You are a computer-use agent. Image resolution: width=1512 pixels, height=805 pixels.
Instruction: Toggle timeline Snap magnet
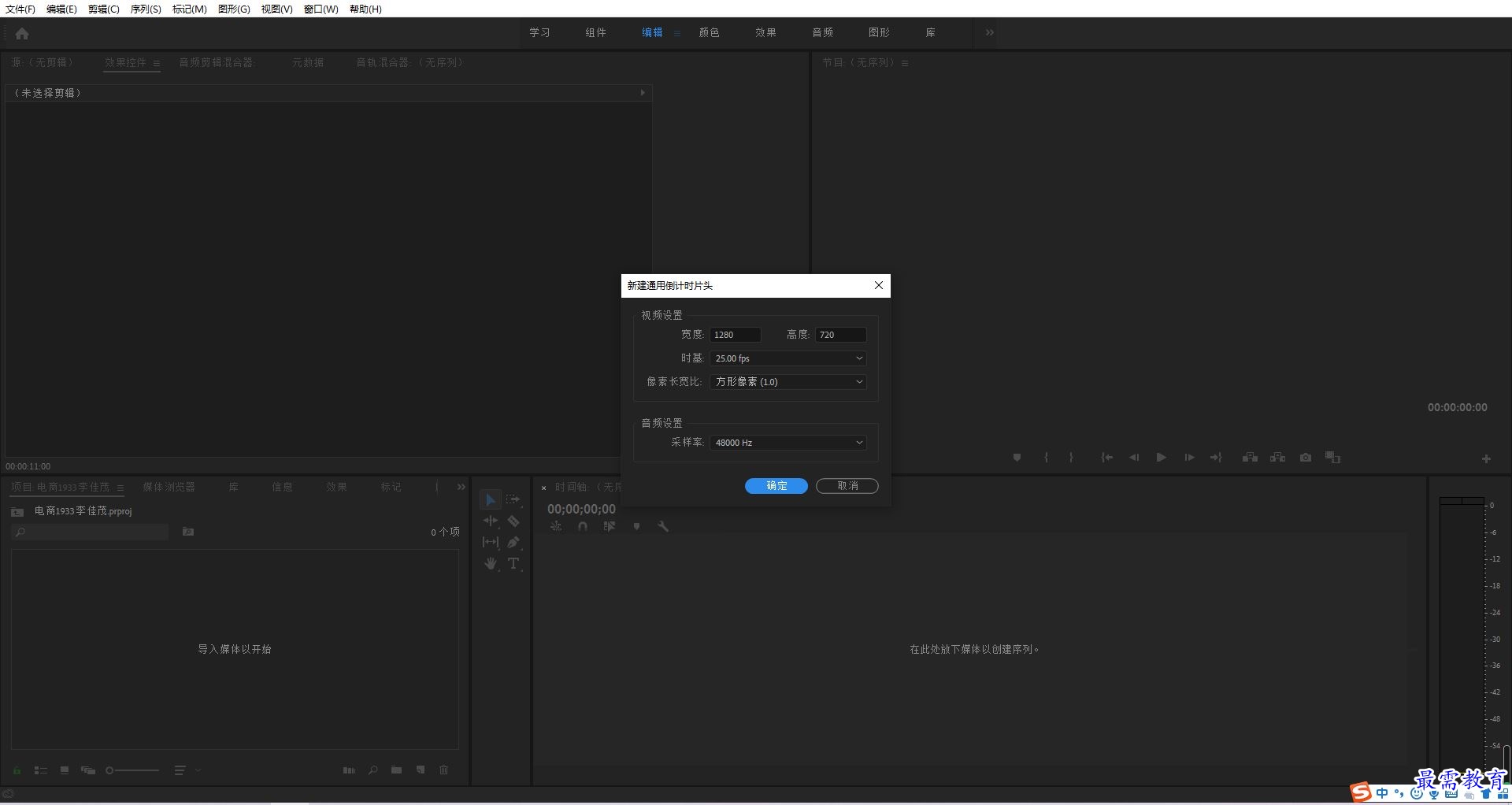tap(583, 526)
